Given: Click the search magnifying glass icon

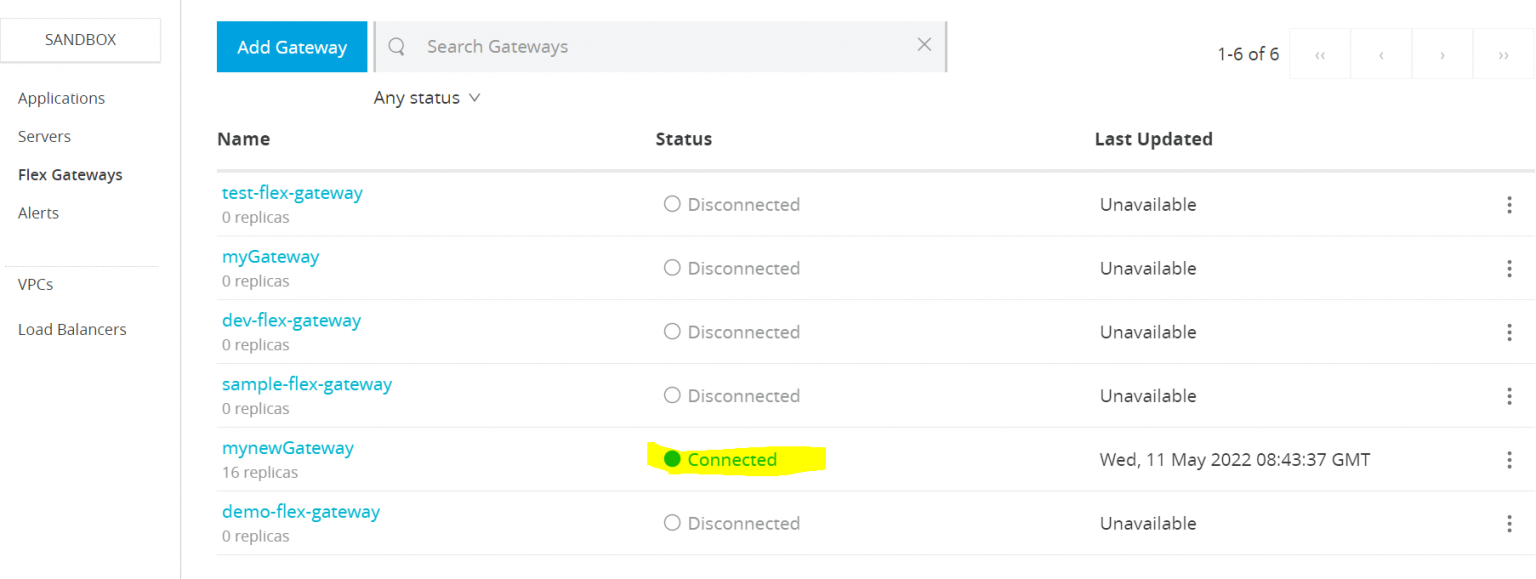Looking at the screenshot, I should point(396,46).
